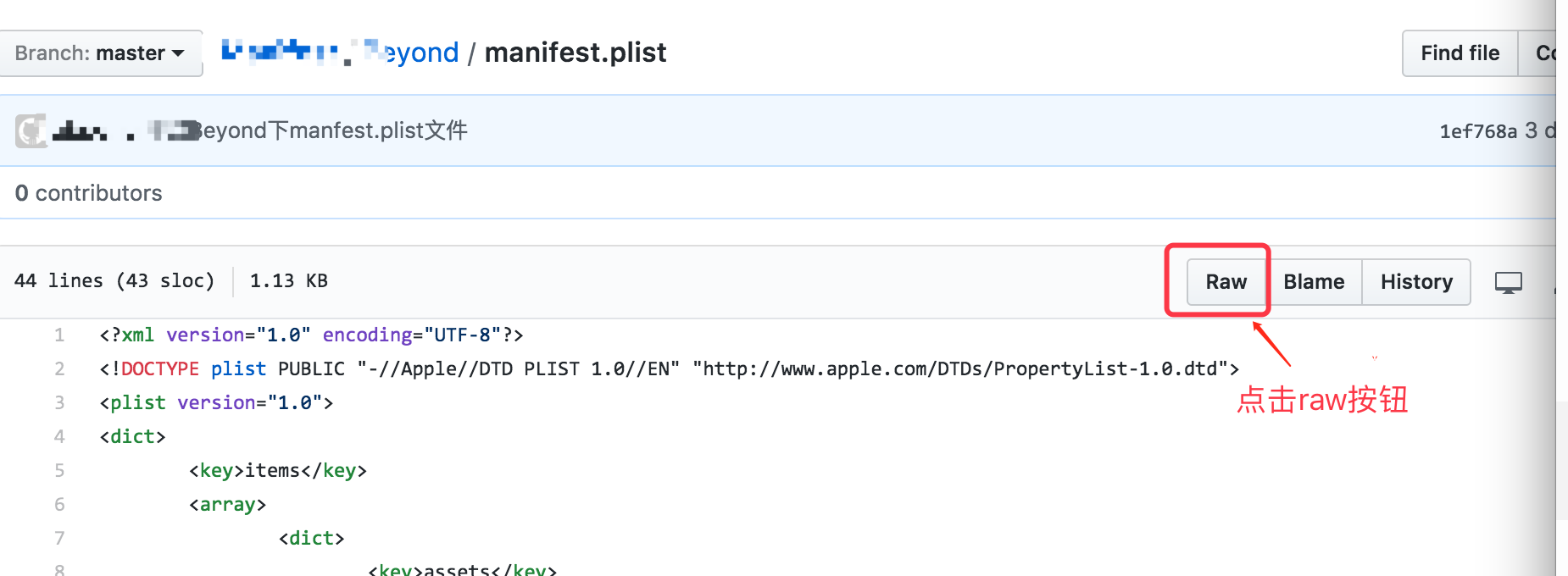Image resolution: width=1568 pixels, height=576 pixels.
Task: Click the commit author avatar
Action: point(31,131)
